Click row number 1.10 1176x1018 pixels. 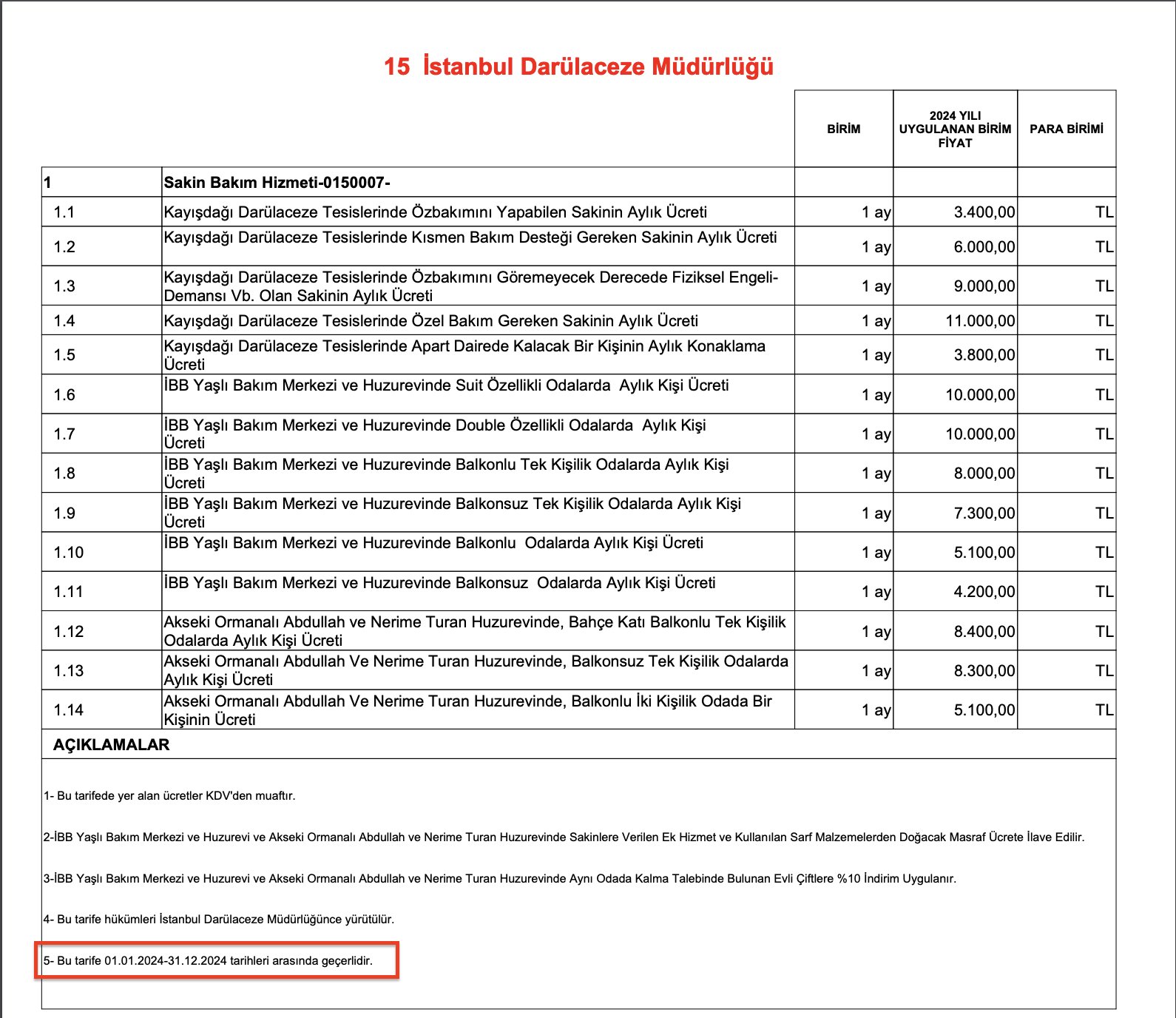[69, 553]
